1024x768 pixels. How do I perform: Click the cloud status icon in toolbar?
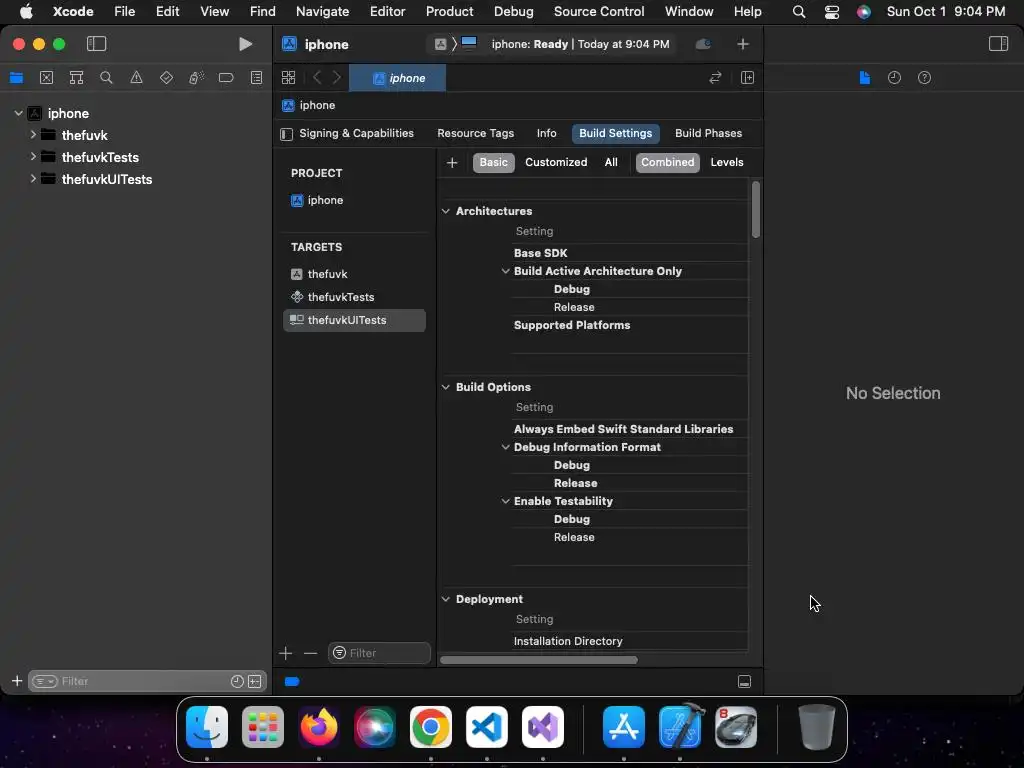(x=703, y=44)
